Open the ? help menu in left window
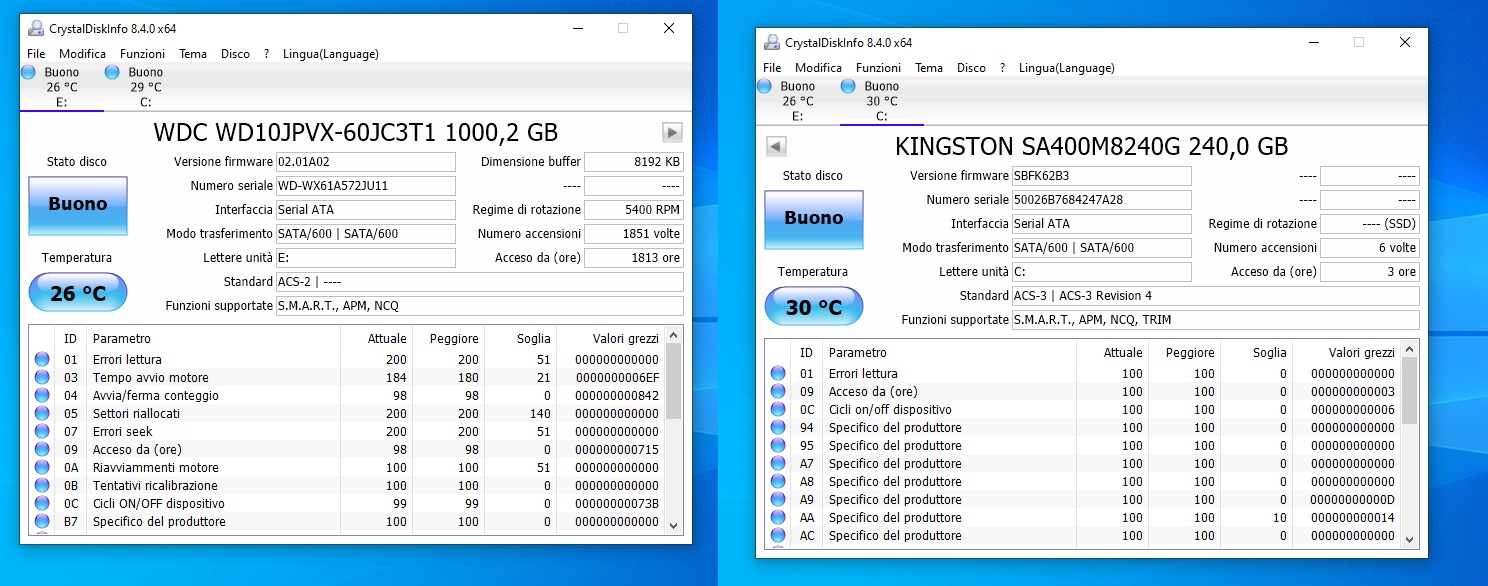The image size is (1488, 586). 266,54
